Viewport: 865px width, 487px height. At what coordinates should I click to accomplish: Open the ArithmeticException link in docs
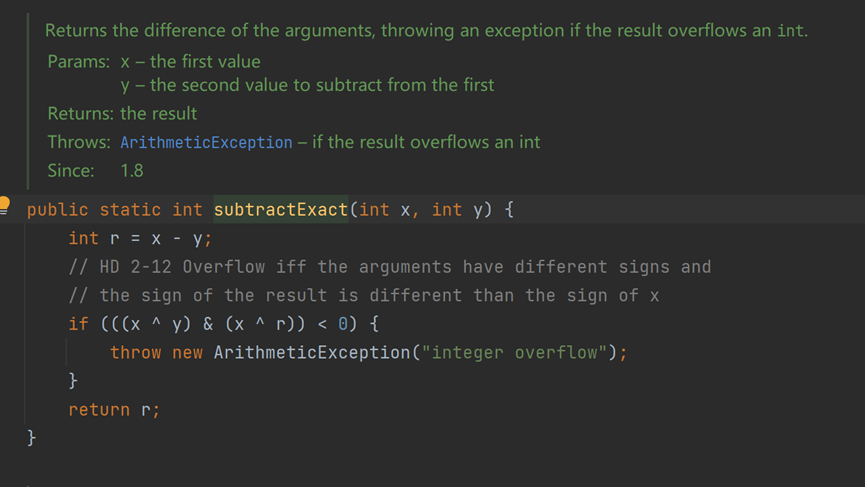tap(206, 142)
